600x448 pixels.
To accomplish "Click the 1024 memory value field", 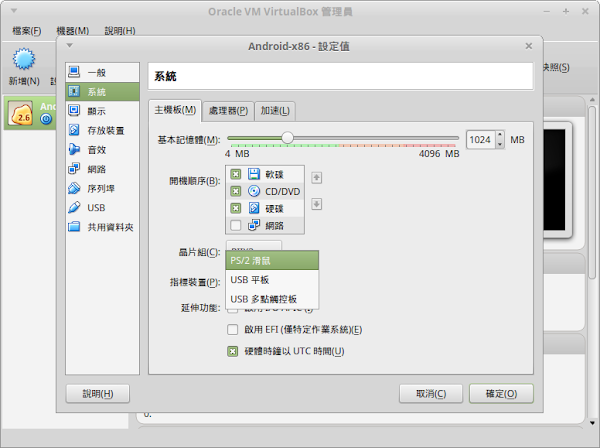I will (x=481, y=140).
